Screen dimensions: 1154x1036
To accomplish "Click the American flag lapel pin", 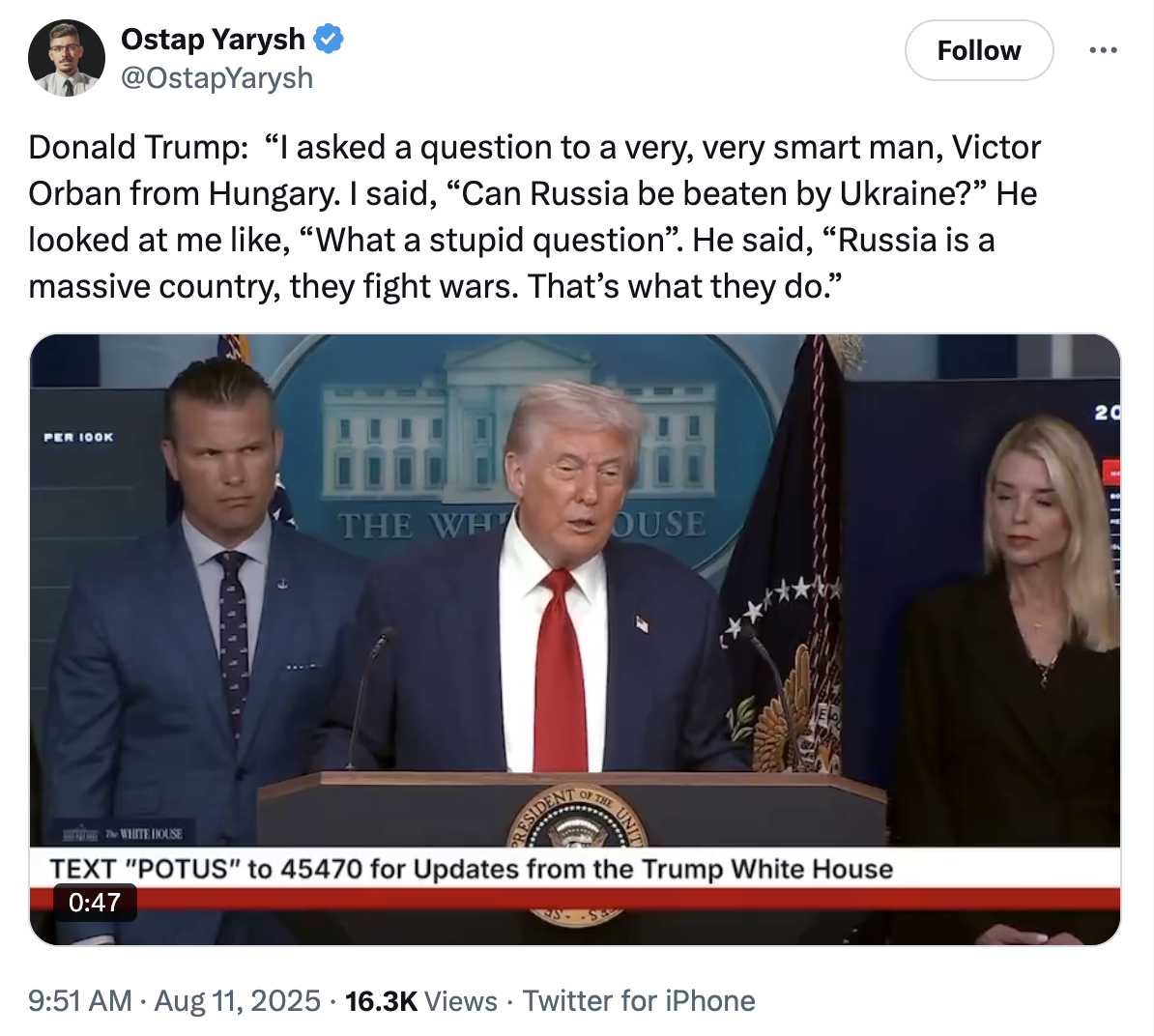I will [x=642, y=624].
